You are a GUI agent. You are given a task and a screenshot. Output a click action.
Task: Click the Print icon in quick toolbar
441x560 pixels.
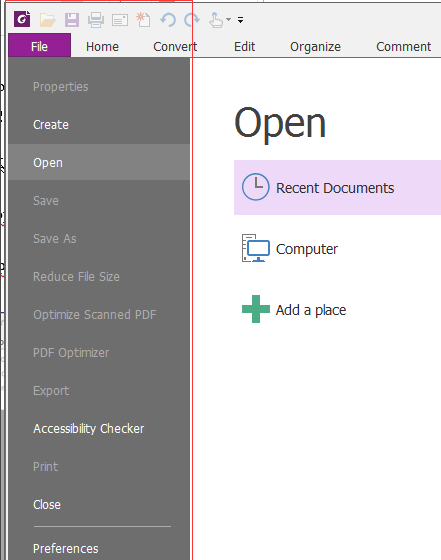click(x=96, y=20)
